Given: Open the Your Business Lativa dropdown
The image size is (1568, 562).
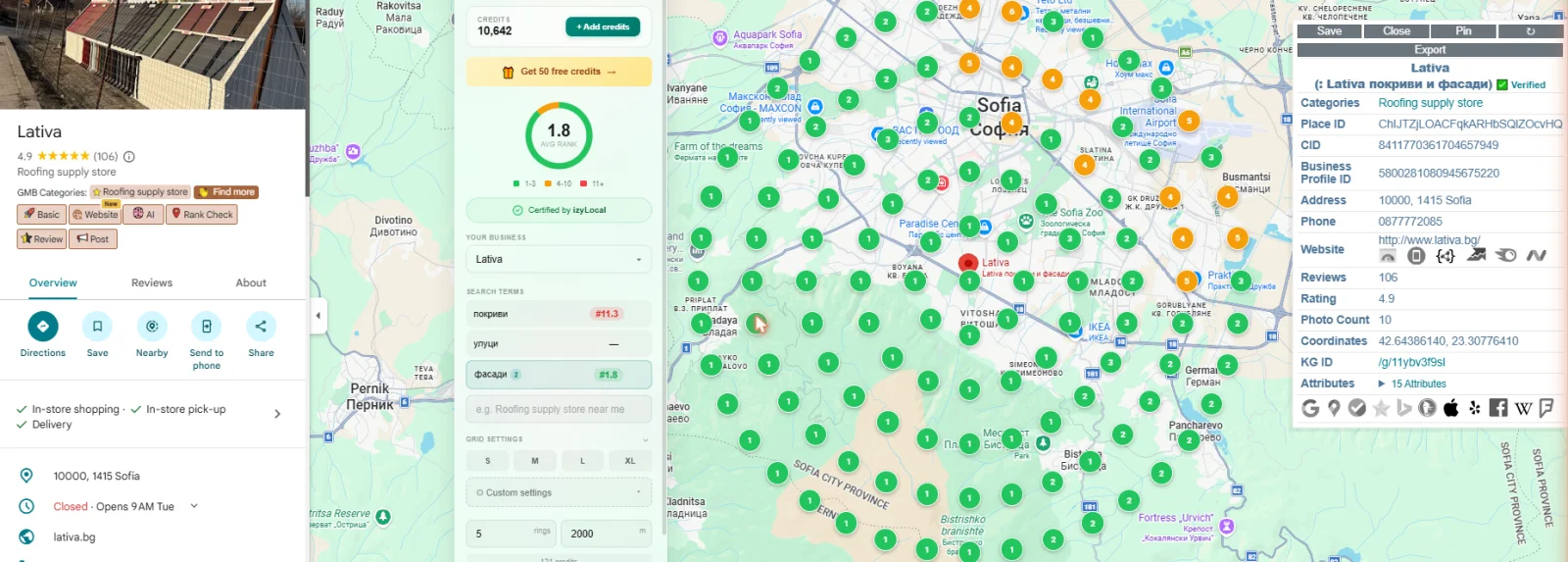Looking at the screenshot, I should [559, 260].
